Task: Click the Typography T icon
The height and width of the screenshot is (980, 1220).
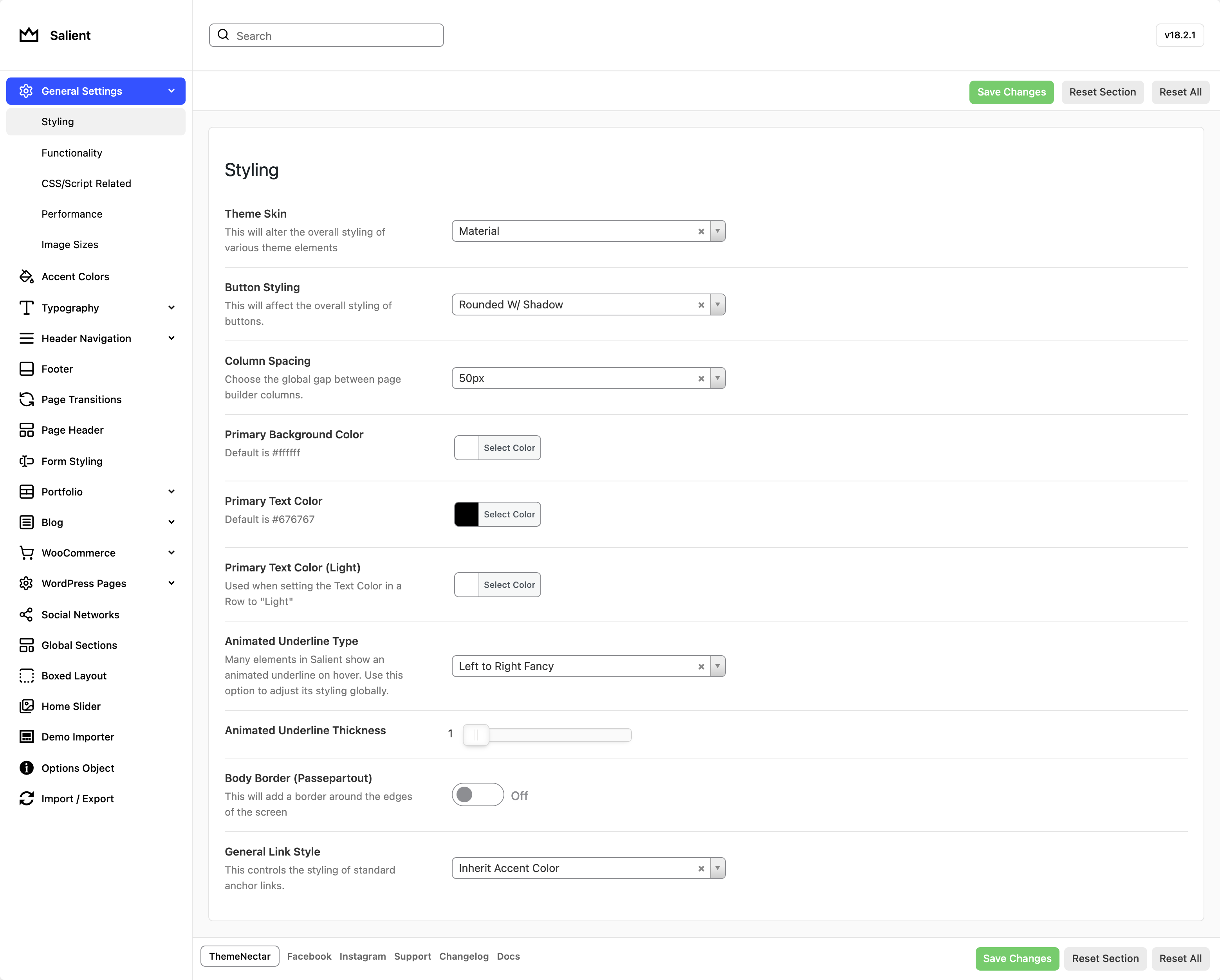Action: pyautogui.click(x=26, y=308)
